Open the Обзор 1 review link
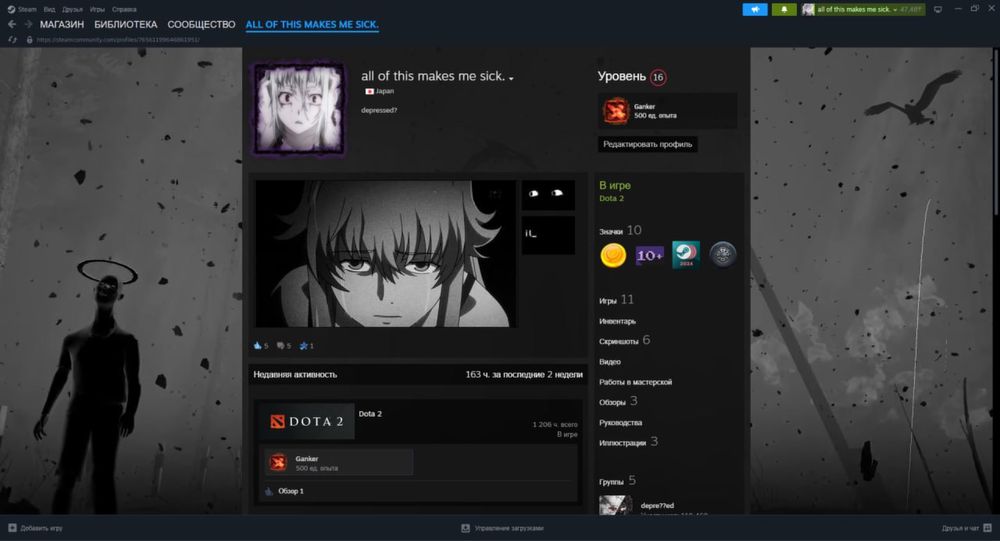Image resolution: width=1000 pixels, height=541 pixels. pos(291,491)
